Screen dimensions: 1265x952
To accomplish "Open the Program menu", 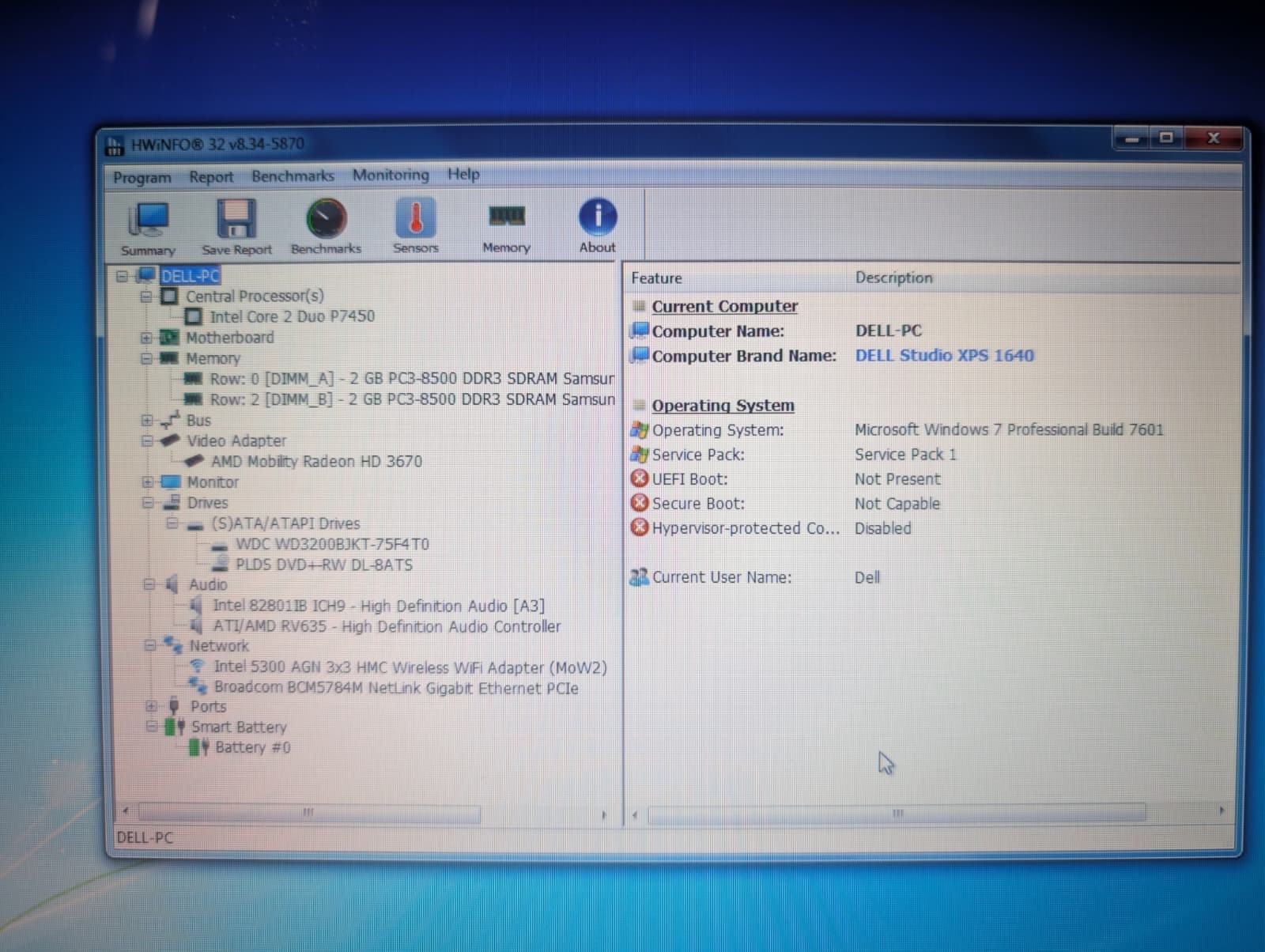I will click(x=142, y=177).
